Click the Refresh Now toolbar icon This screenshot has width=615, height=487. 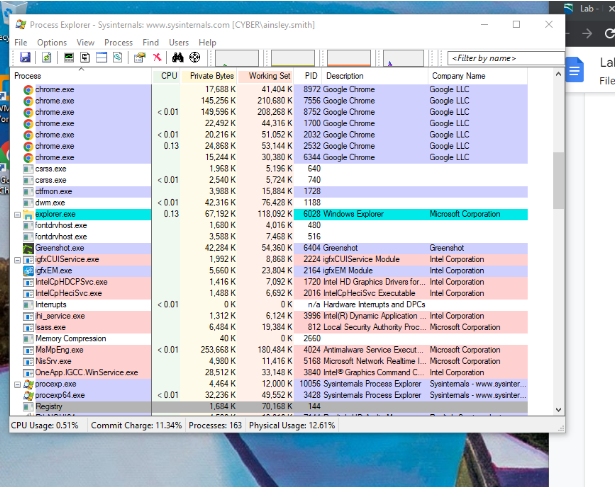[46, 58]
